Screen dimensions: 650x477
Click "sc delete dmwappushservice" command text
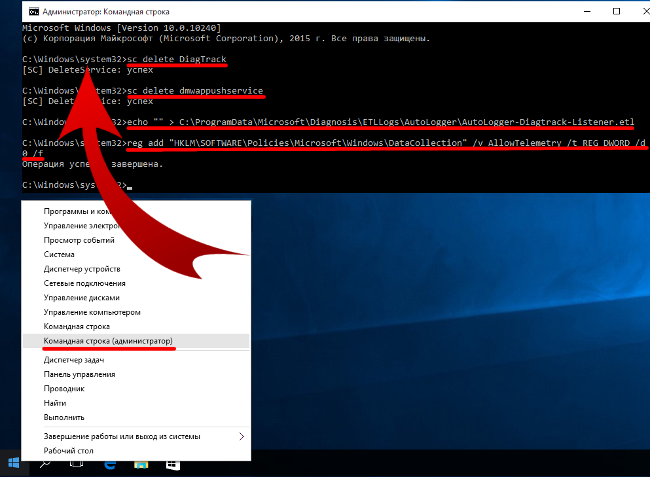point(195,91)
